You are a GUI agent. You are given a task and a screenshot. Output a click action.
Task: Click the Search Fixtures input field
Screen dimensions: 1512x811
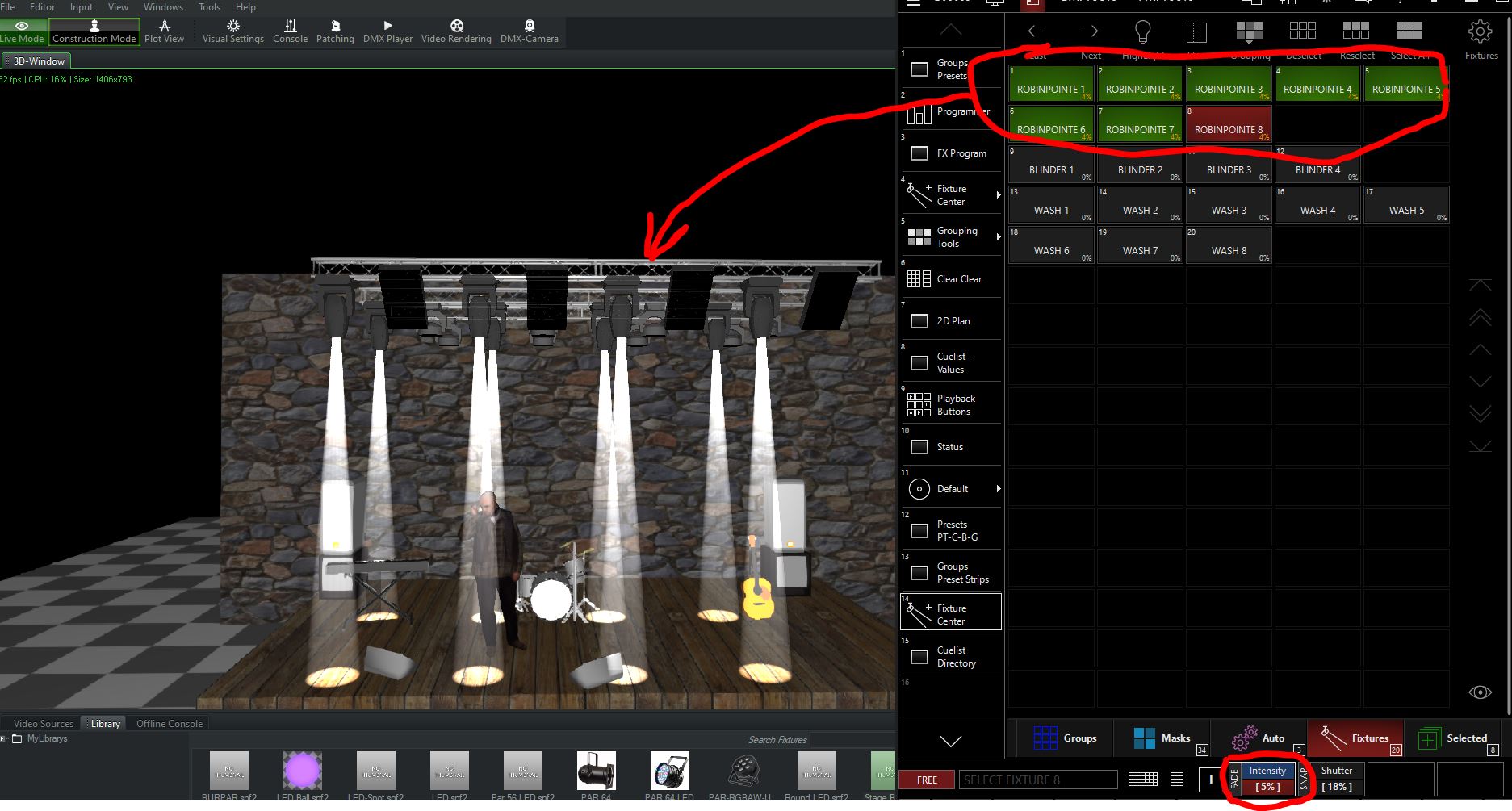(777, 739)
